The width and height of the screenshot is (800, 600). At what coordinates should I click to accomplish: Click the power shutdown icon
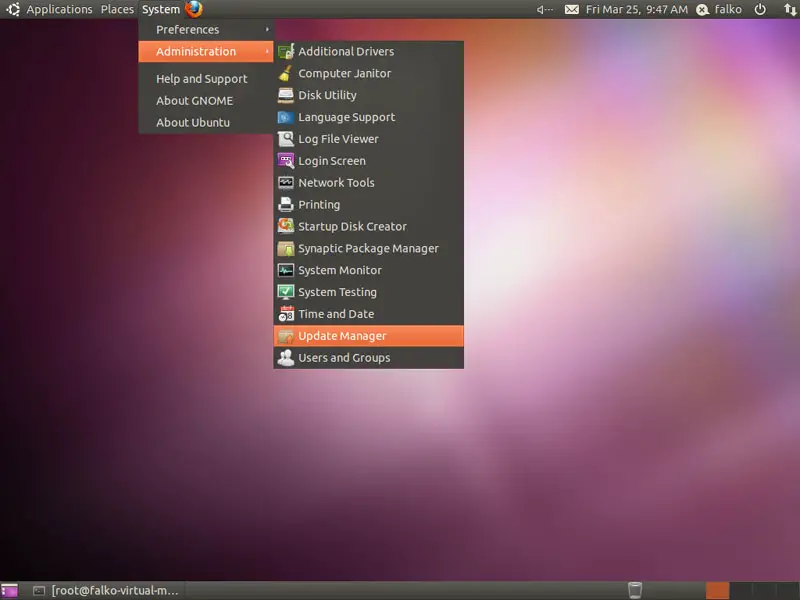tap(760, 9)
